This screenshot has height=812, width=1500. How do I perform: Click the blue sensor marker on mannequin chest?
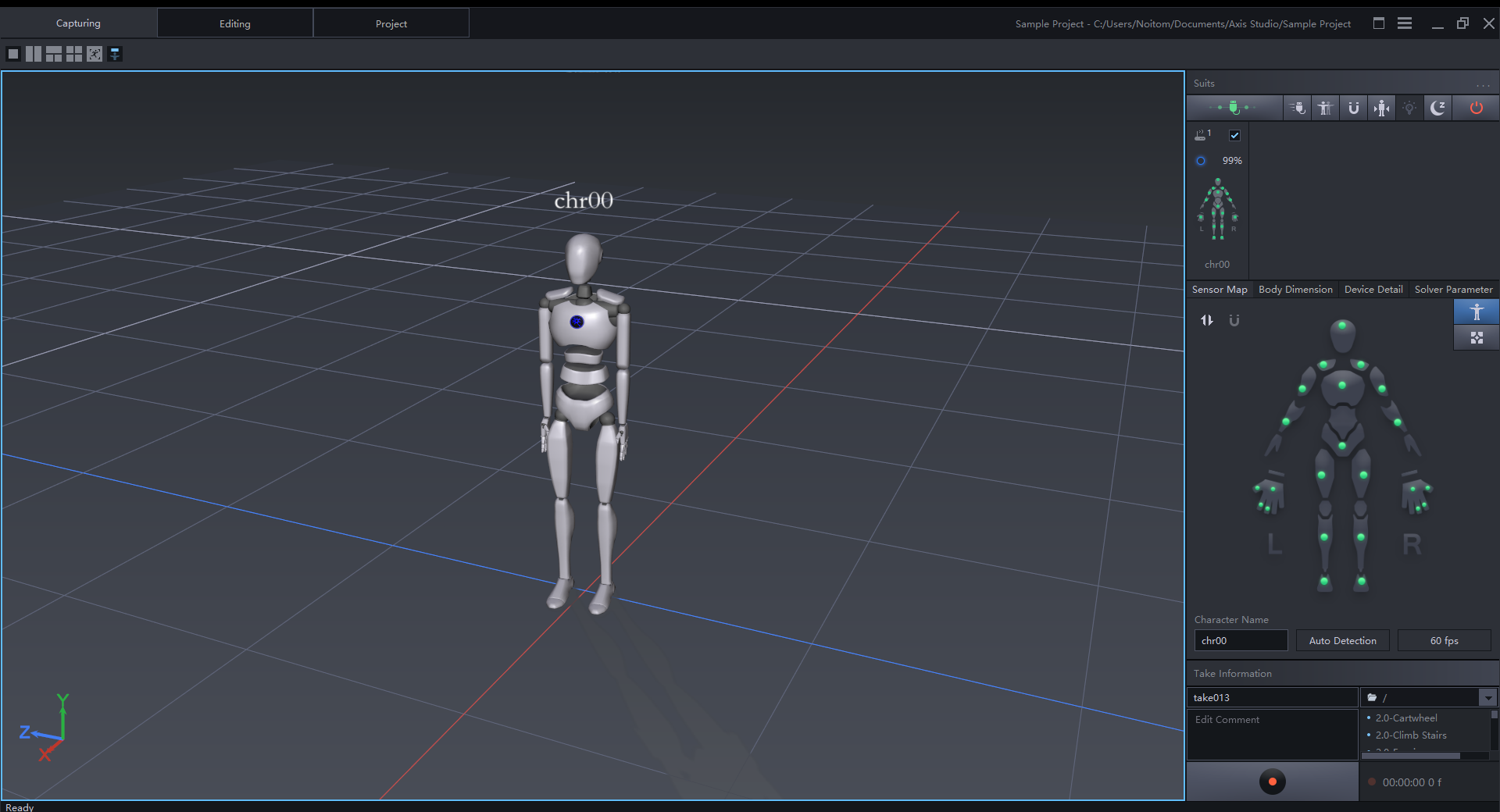click(x=577, y=322)
